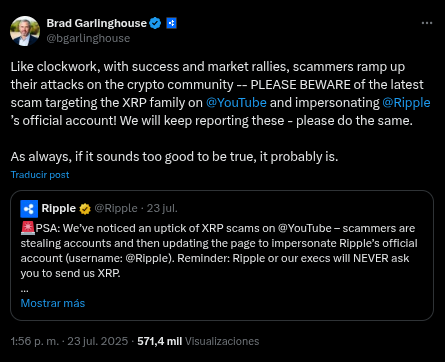This screenshot has height=362, width=445.
Task: Open the @bgarlinghouse handle
Action: (88, 38)
